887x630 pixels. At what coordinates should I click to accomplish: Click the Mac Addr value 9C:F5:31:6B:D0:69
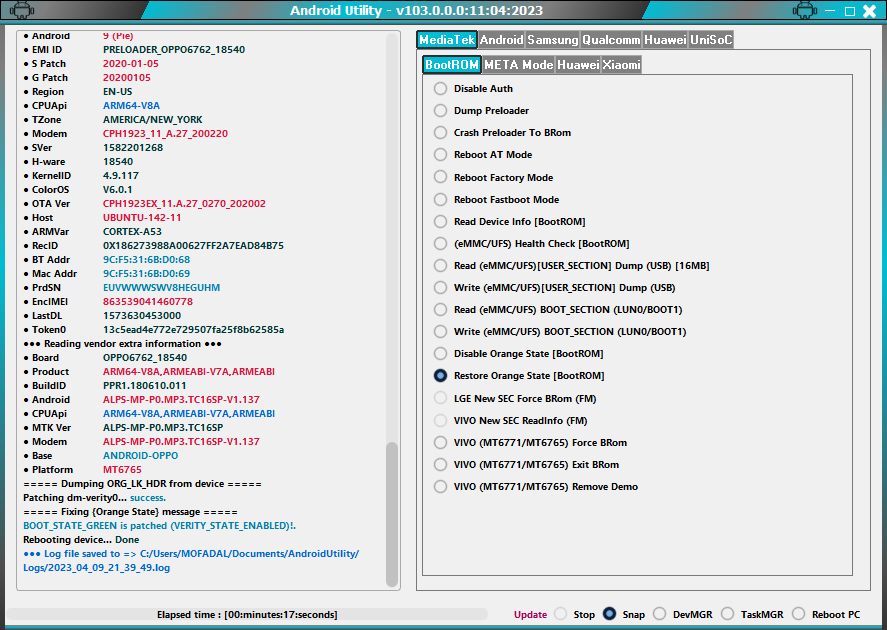coord(147,274)
